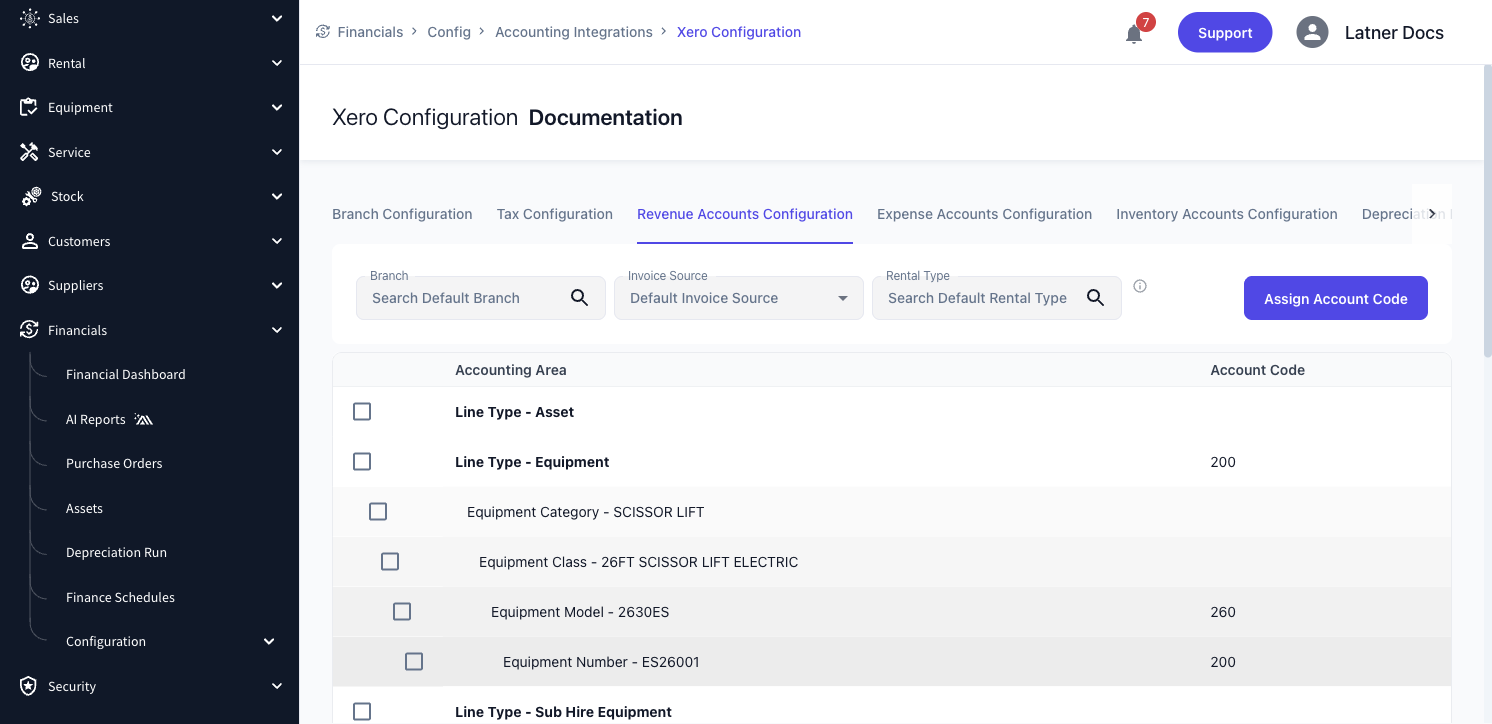The width and height of the screenshot is (1492, 724).
Task: Expand the Rental menu chevron
Action: tap(277, 63)
